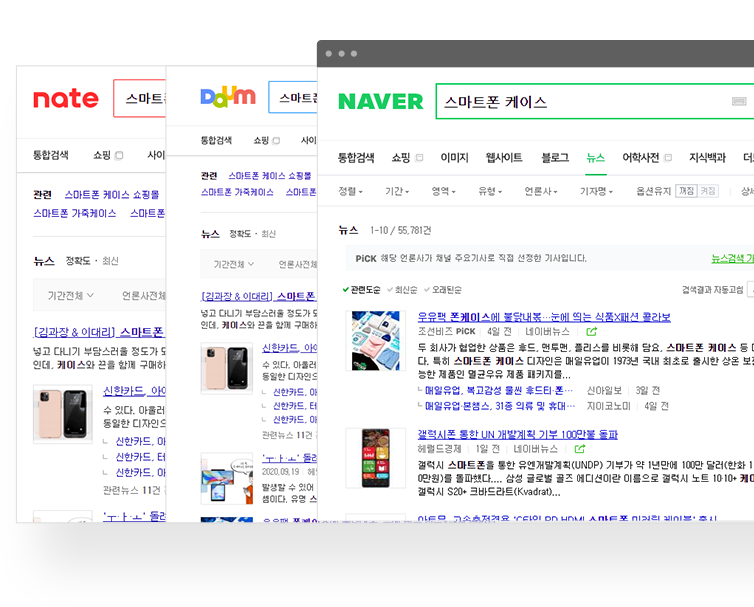This screenshot has height=607, width=754.
Task: Click the PiCK badge in the Naver notice bar
Action: pos(366,259)
